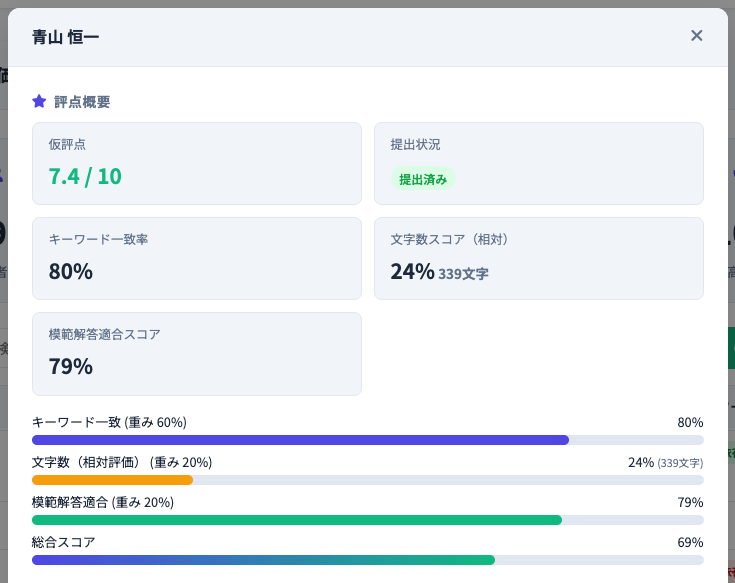This screenshot has height=583, width=735.
Task: Click the 提出済み status badge
Action: click(x=423, y=179)
